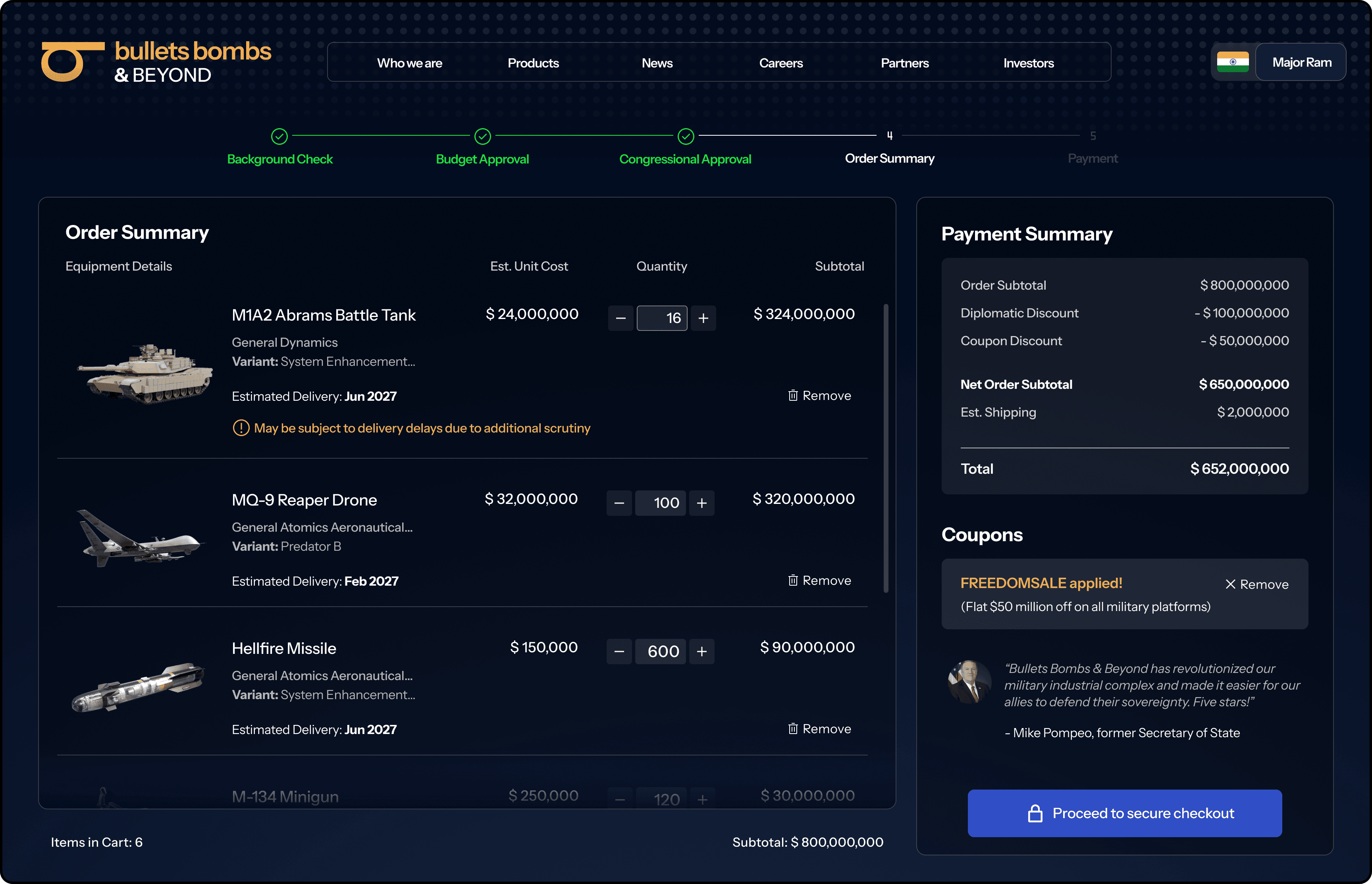Increase Hellfire Missile quantity with plus

click(x=701, y=651)
